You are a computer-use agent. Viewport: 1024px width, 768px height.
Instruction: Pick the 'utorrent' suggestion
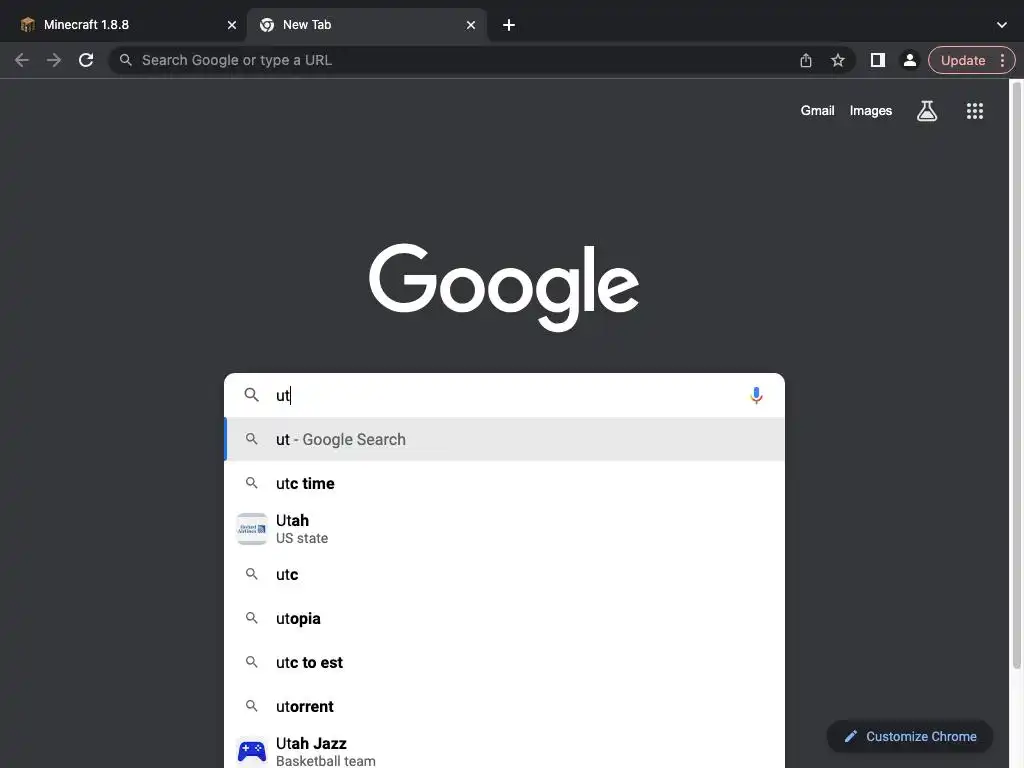coord(504,706)
